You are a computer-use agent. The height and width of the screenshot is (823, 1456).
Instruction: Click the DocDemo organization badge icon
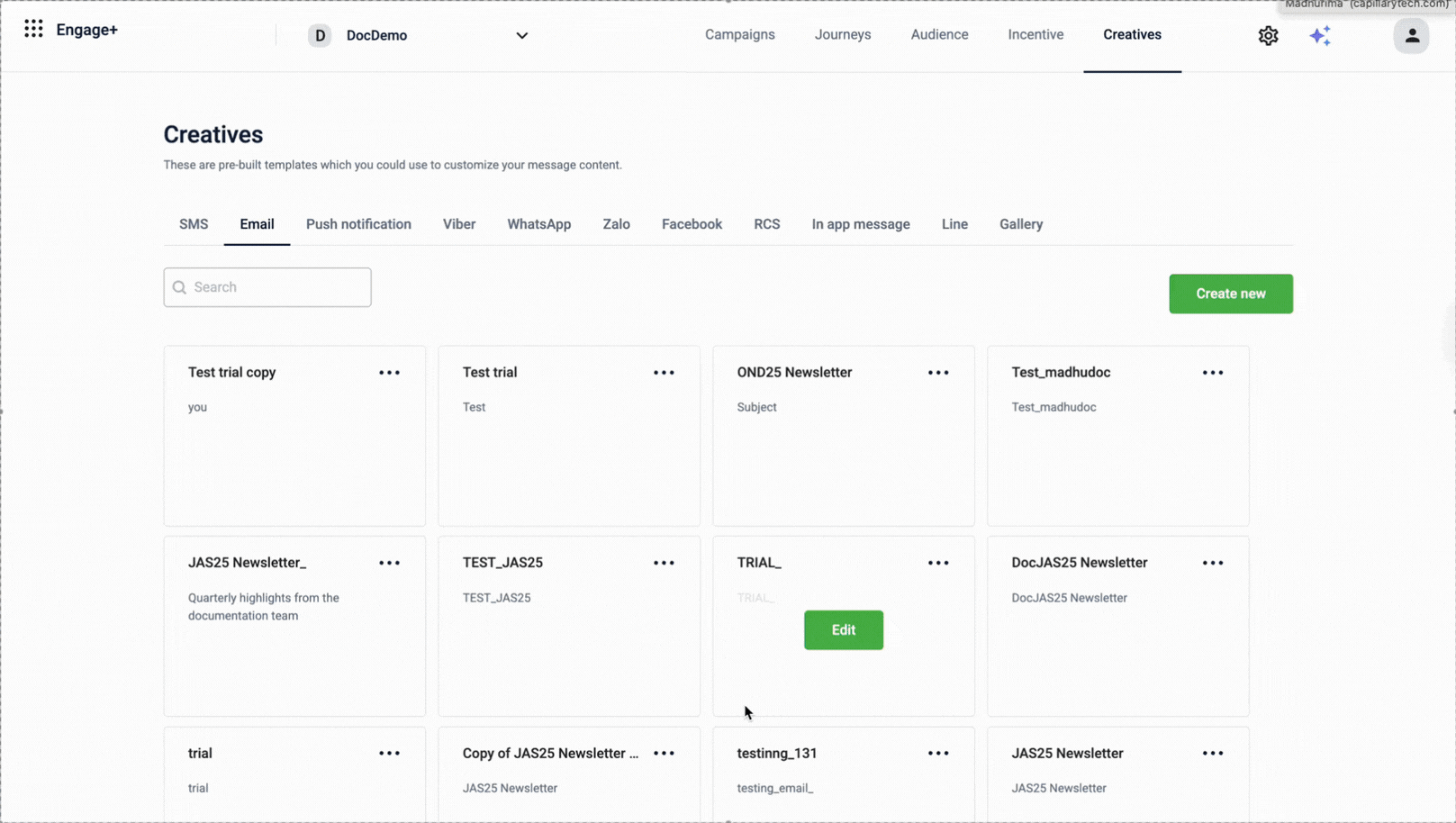click(x=320, y=36)
